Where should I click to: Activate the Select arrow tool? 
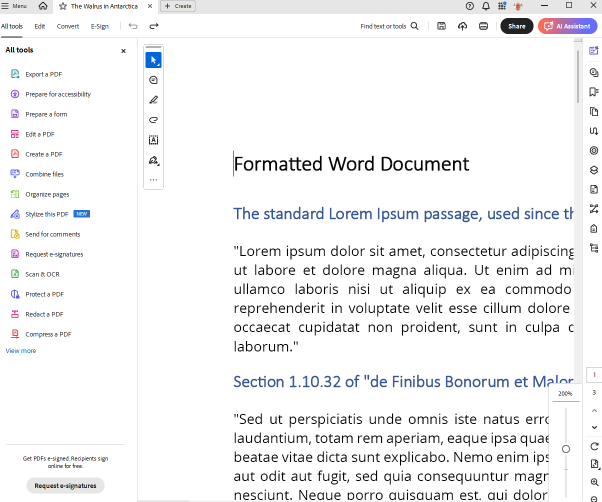coord(153,60)
